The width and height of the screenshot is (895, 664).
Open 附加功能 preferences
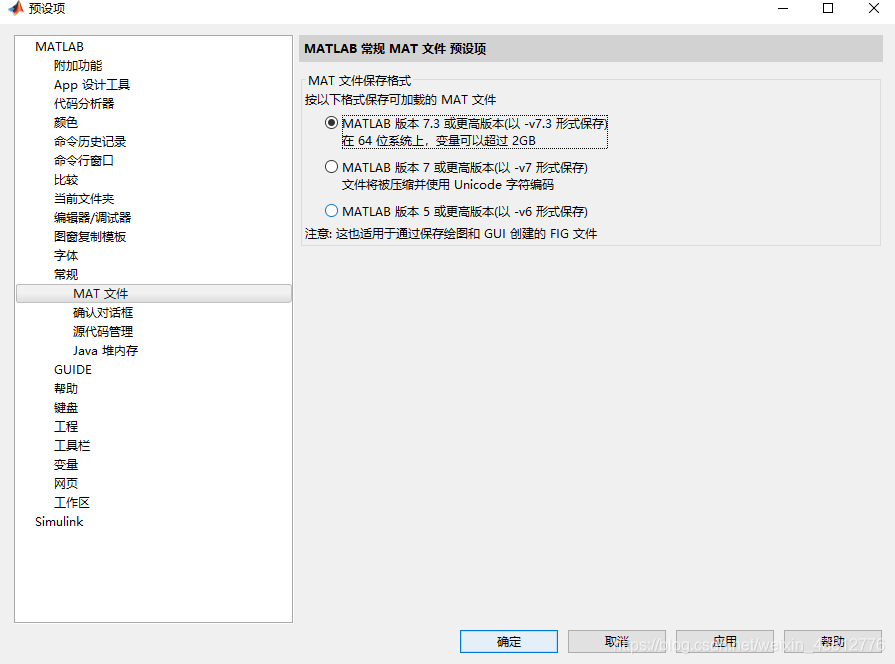[x=78, y=66]
